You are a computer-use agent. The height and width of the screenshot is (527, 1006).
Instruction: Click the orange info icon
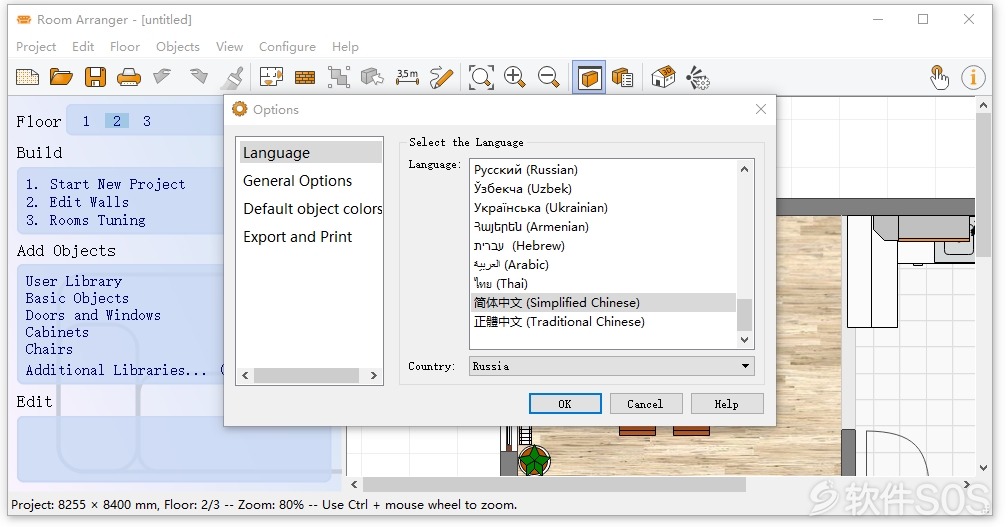973,78
